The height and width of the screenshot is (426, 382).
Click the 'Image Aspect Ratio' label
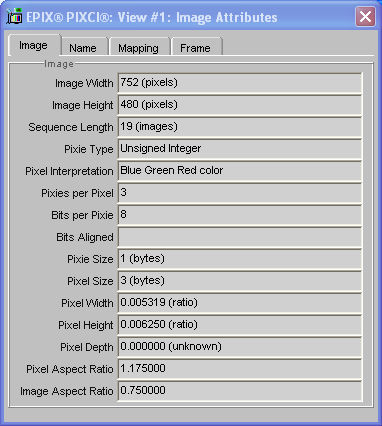(67, 391)
